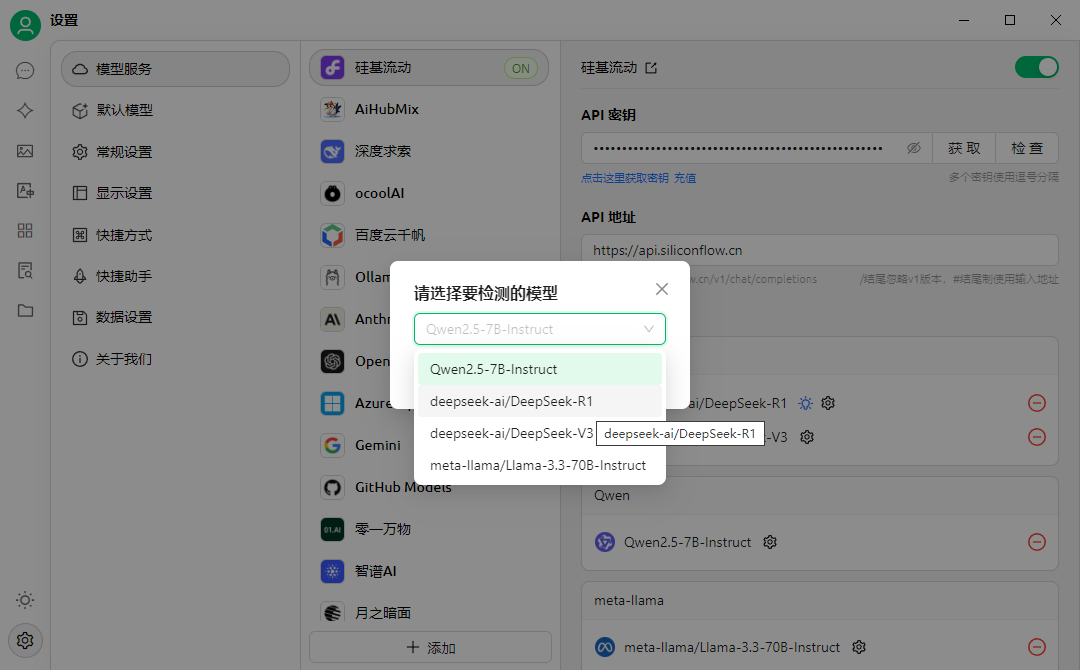Switch theme with the sun icon
1080x670 pixels.
point(25,600)
